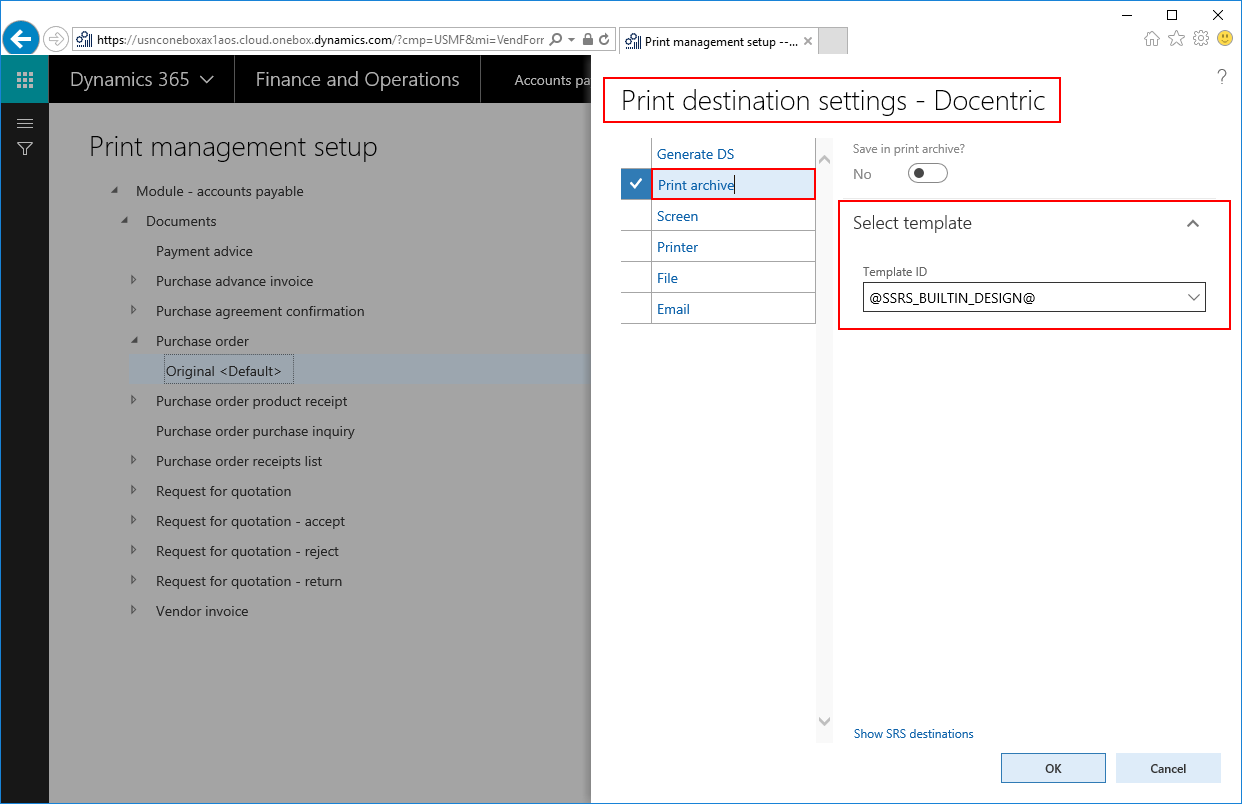This screenshot has width=1242, height=804.
Task: Open address bar dropdown arrow
Action: (x=571, y=40)
